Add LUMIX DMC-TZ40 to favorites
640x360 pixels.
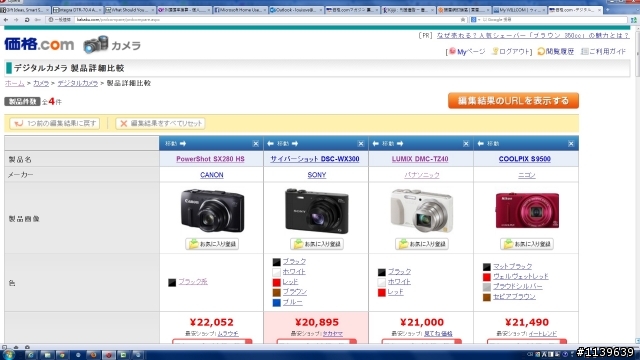tap(422, 244)
